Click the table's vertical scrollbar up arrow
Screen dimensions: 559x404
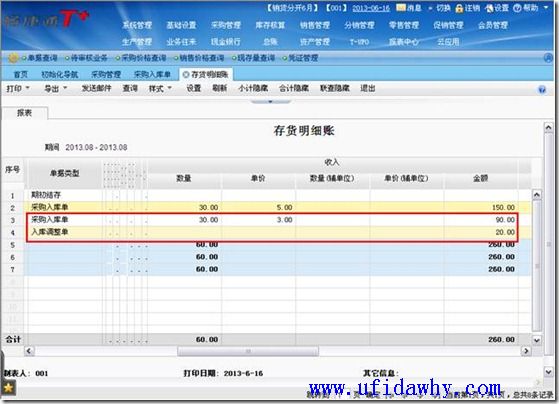coord(537,195)
